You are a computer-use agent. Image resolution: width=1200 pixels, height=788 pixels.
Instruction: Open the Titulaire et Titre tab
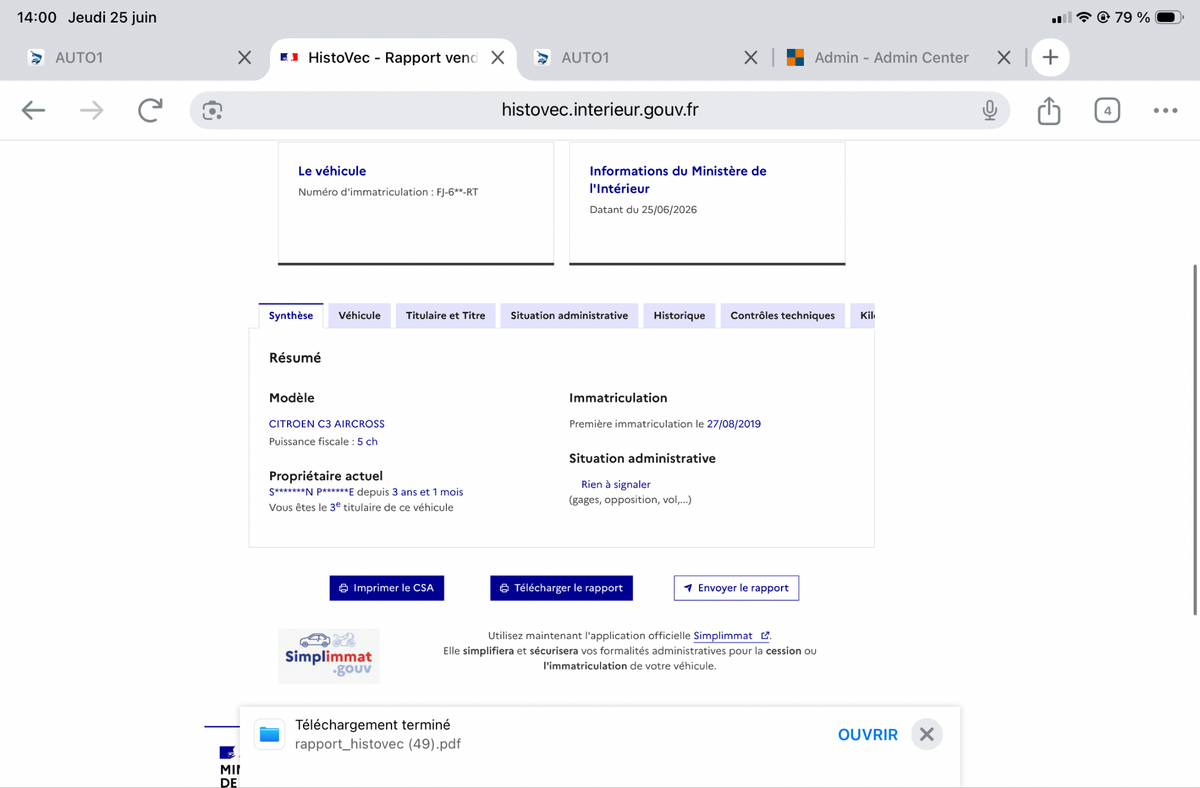pos(445,315)
